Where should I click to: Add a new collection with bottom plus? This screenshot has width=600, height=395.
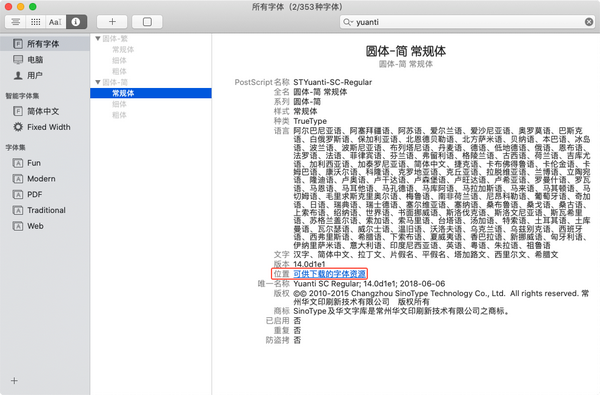14,381
